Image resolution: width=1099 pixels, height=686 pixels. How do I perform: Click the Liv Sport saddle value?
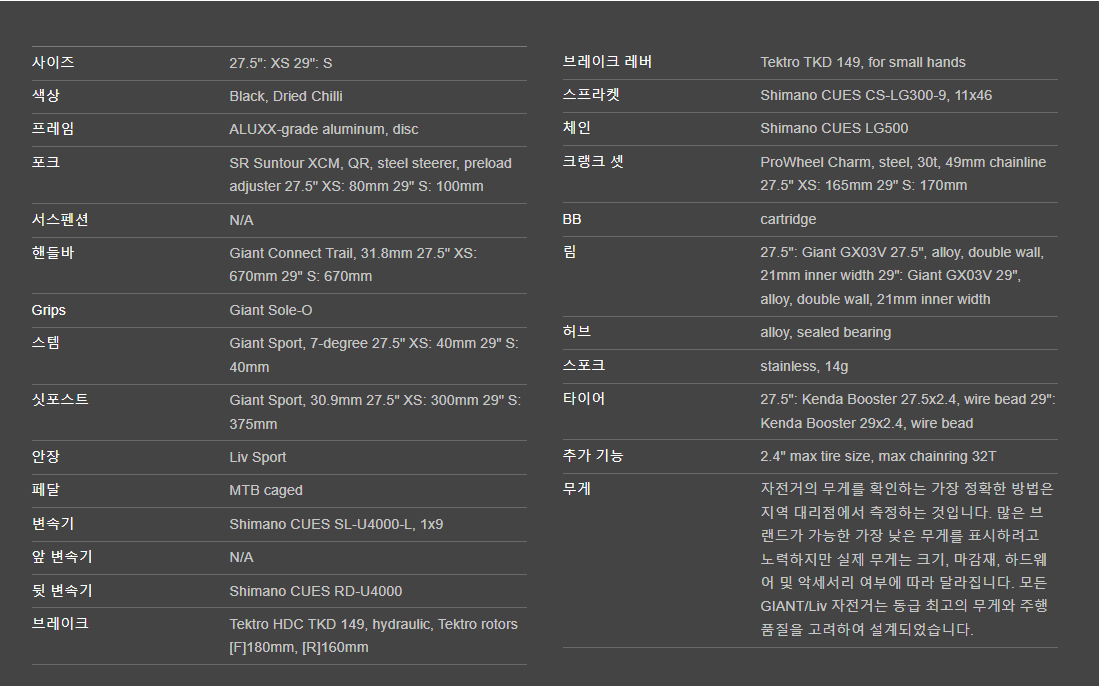coord(258,457)
